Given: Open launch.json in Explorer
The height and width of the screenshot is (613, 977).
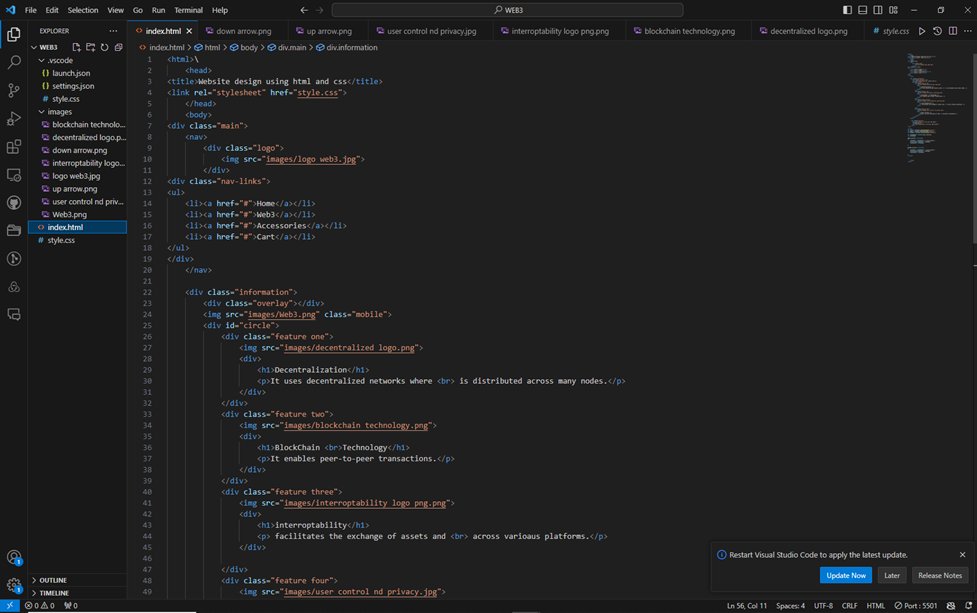Looking at the screenshot, I should pos(71,73).
